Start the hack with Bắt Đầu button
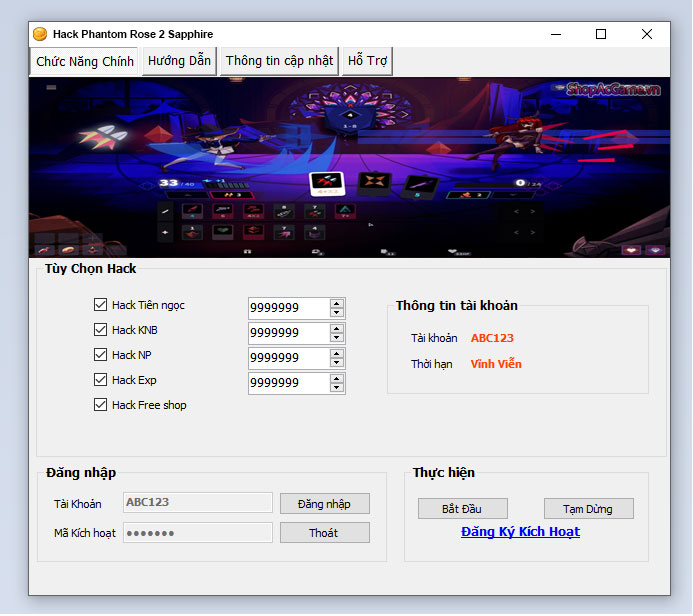 click(x=462, y=509)
